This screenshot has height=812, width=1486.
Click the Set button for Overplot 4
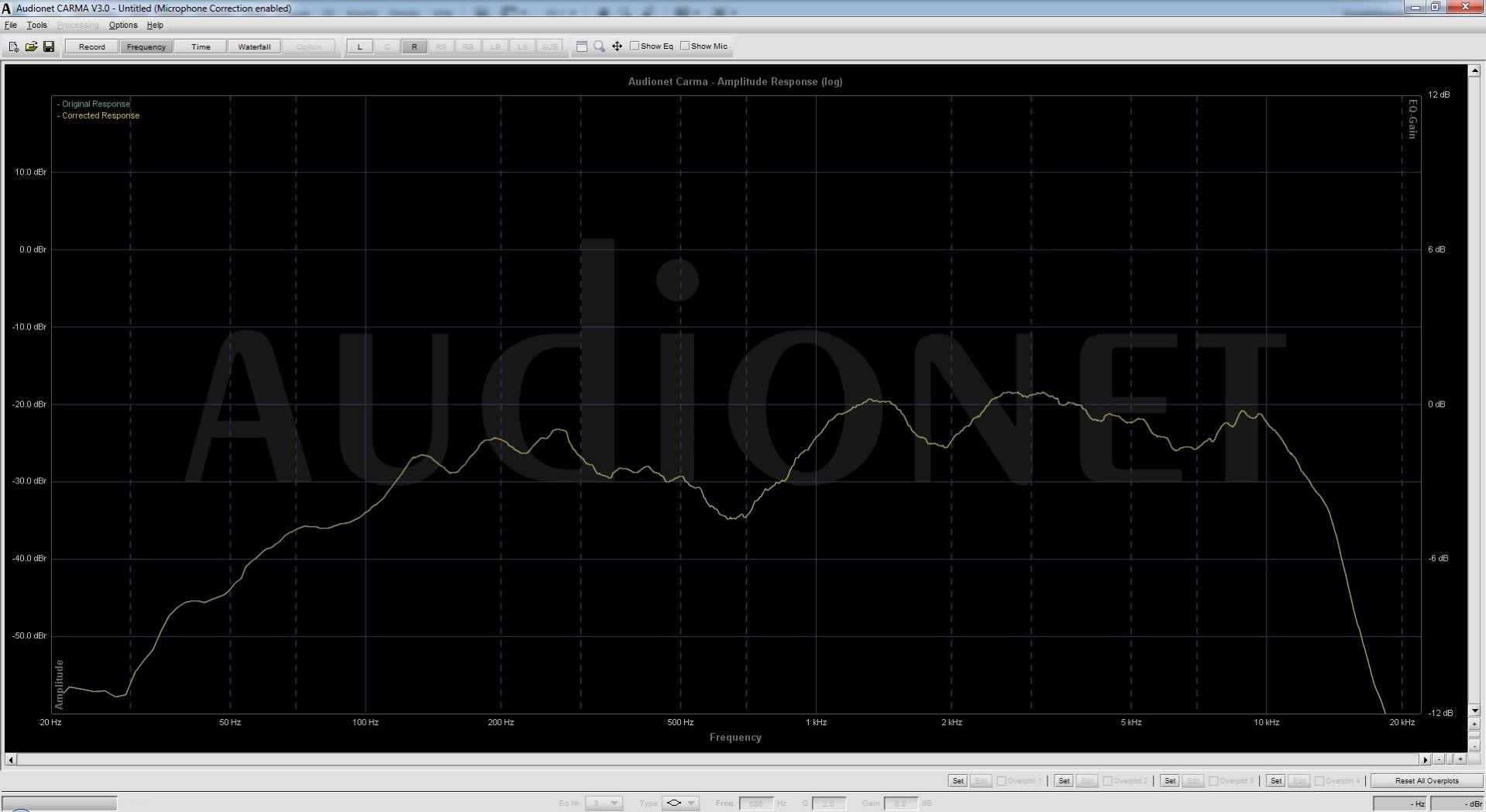[x=1276, y=781]
